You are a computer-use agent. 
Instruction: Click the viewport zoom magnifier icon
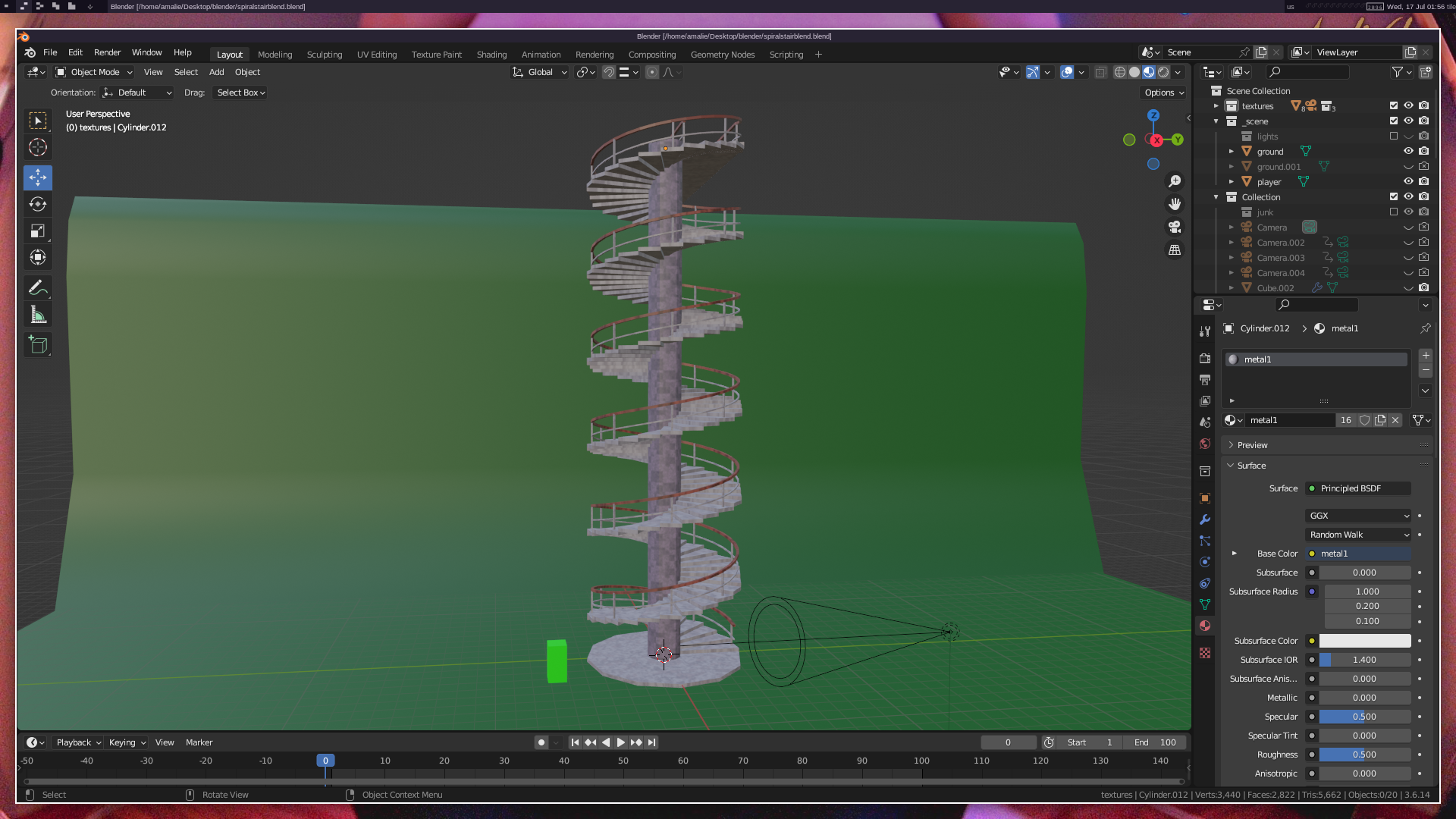[1175, 181]
